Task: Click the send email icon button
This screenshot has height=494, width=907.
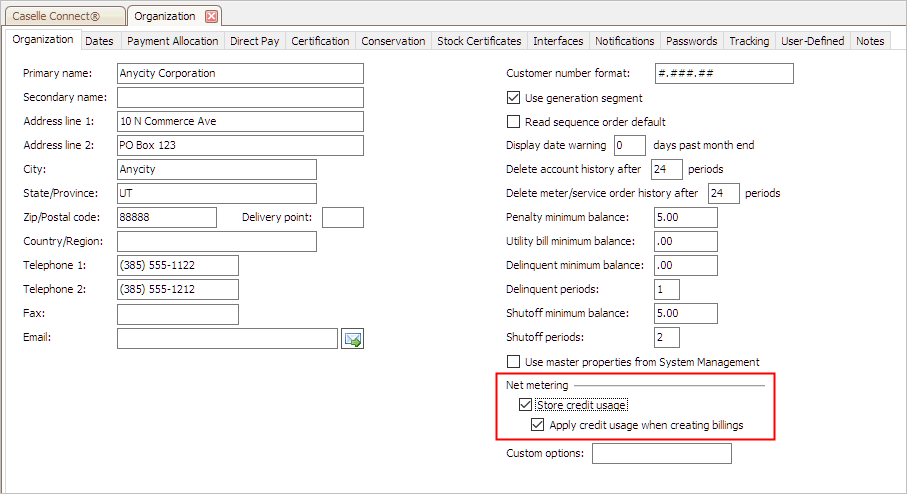Action: (x=352, y=339)
